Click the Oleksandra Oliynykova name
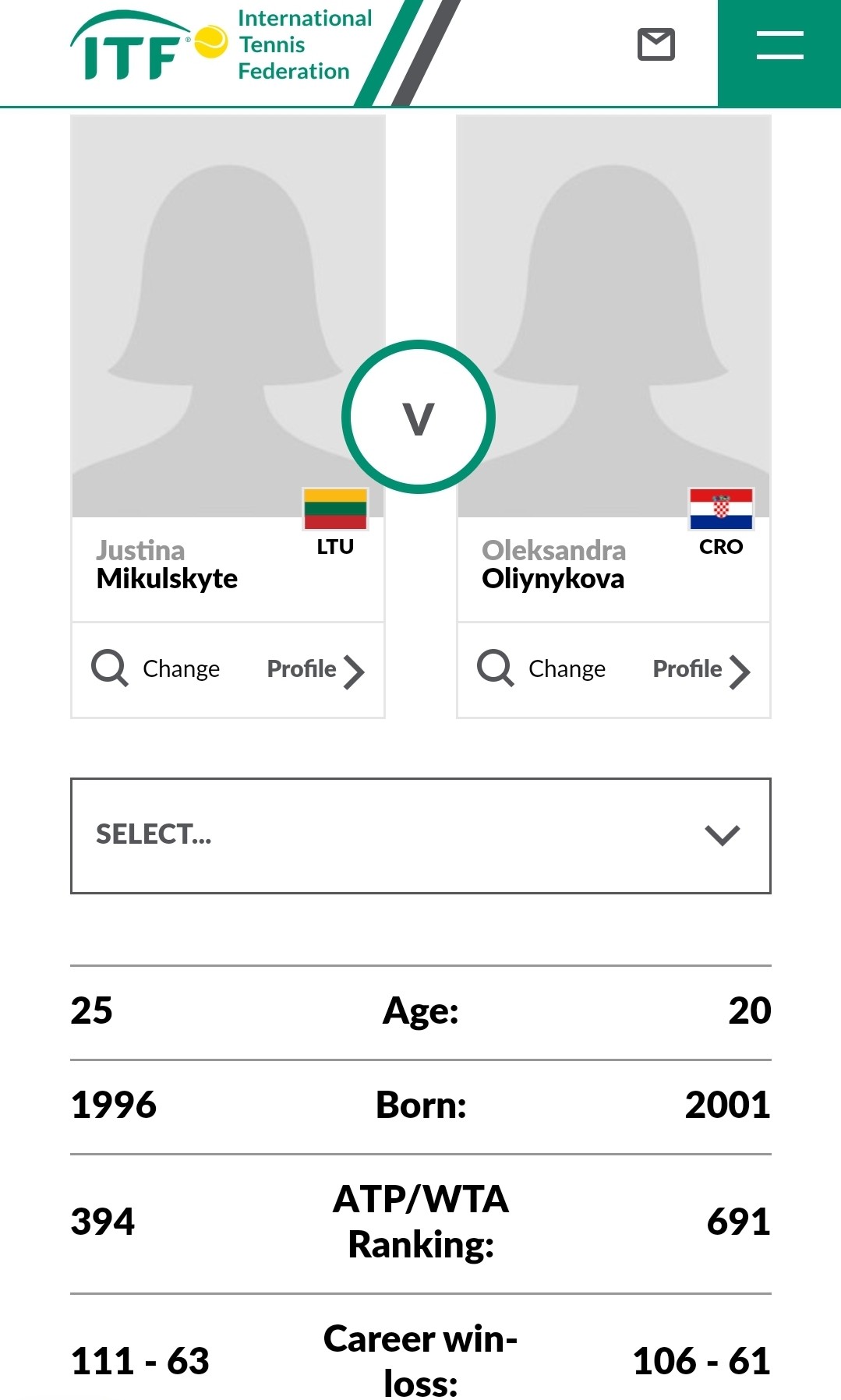Screen dimensions: 841x1400 click(x=553, y=565)
